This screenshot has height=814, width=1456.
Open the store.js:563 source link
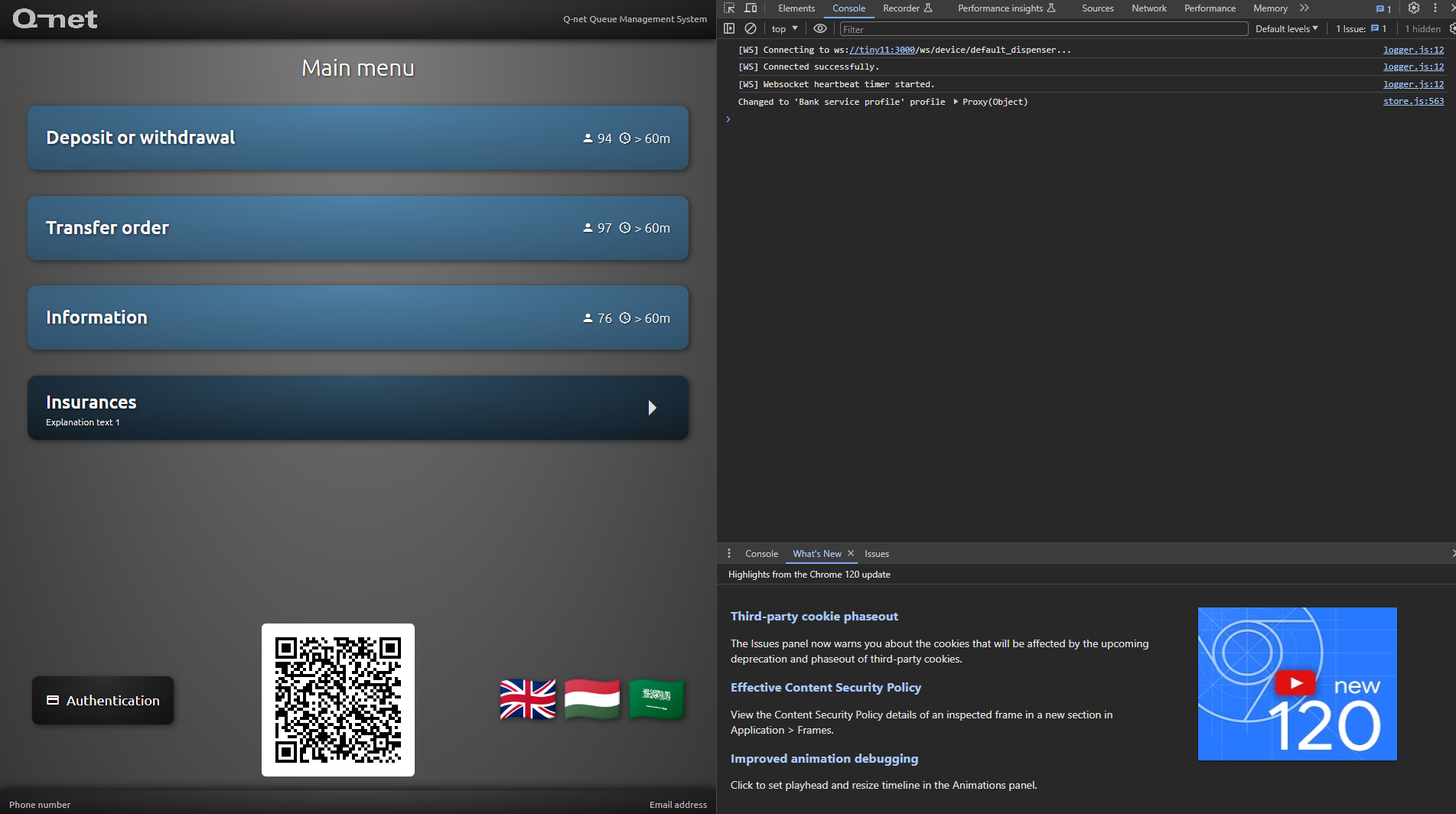(x=1413, y=102)
